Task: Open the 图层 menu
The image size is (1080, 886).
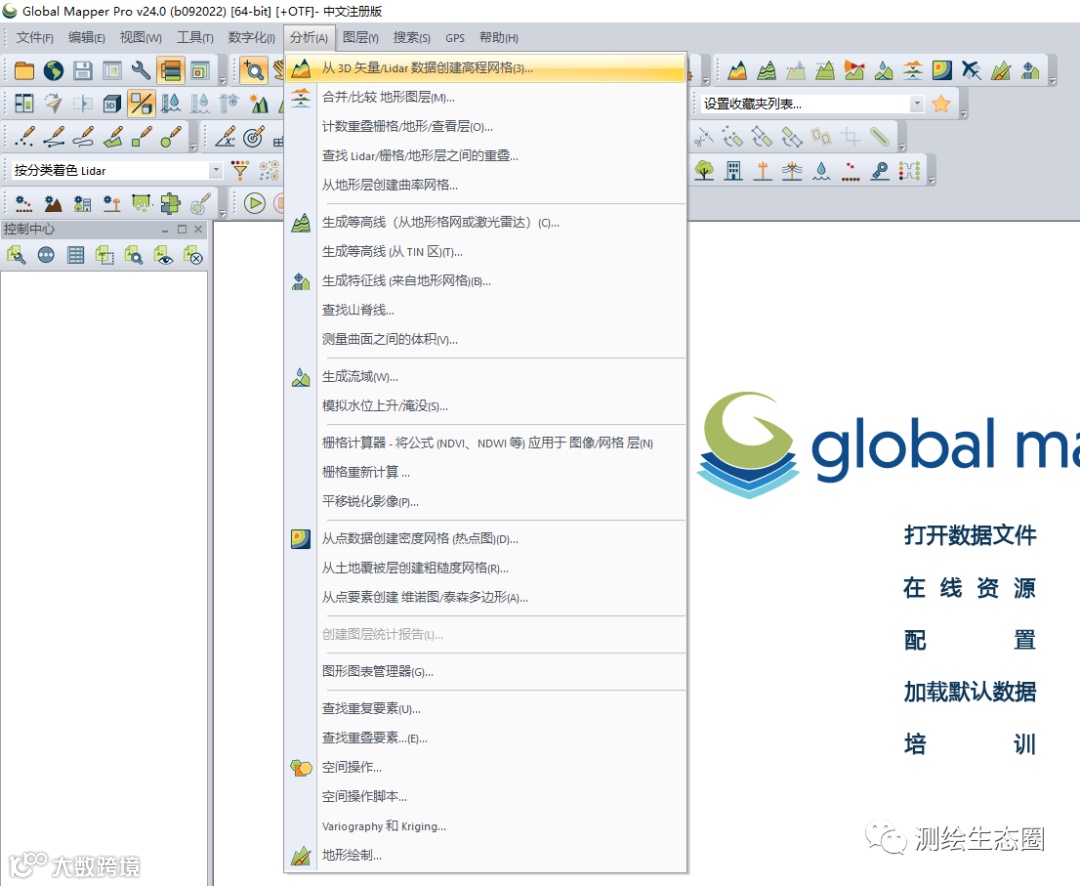Action: pyautogui.click(x=360, y=37)
